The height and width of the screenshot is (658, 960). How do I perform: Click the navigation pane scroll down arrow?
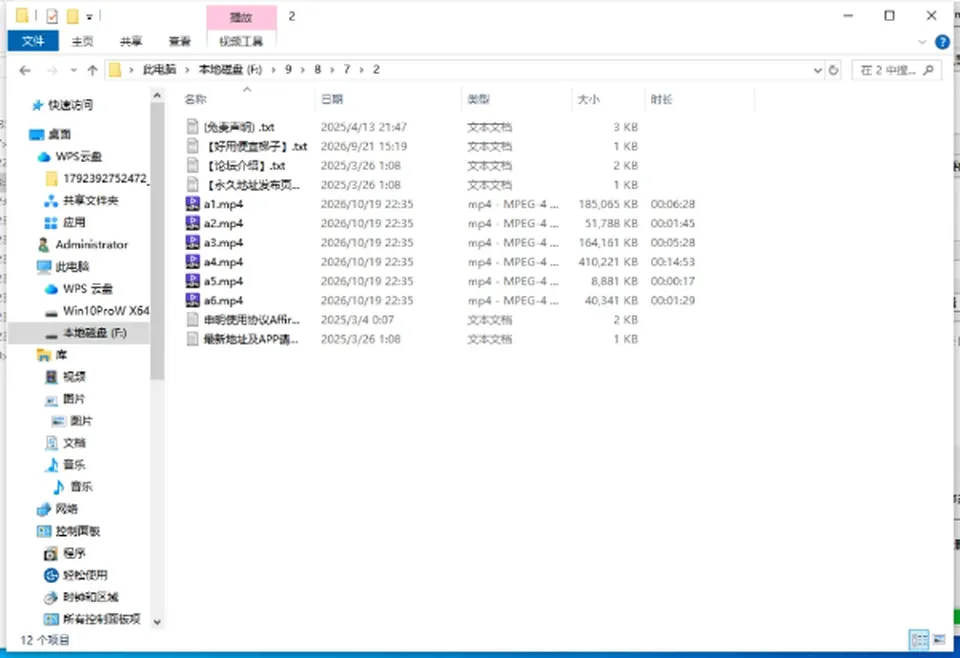(157, 622)
